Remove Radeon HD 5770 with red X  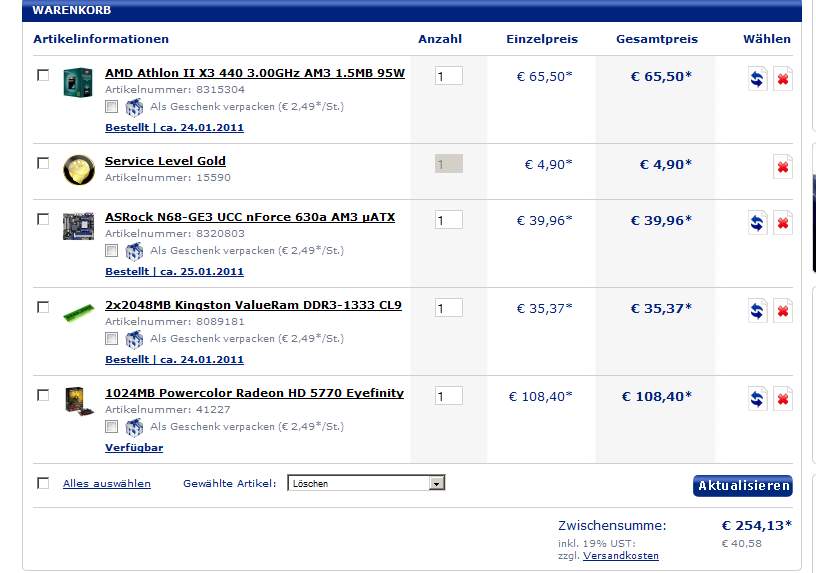[783, 399]
